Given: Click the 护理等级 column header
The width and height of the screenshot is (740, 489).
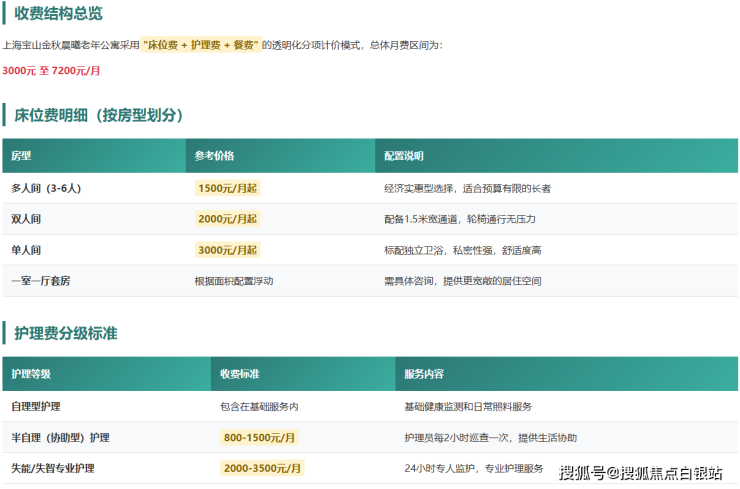Looking at the screenshot, I should pos(31,374).
